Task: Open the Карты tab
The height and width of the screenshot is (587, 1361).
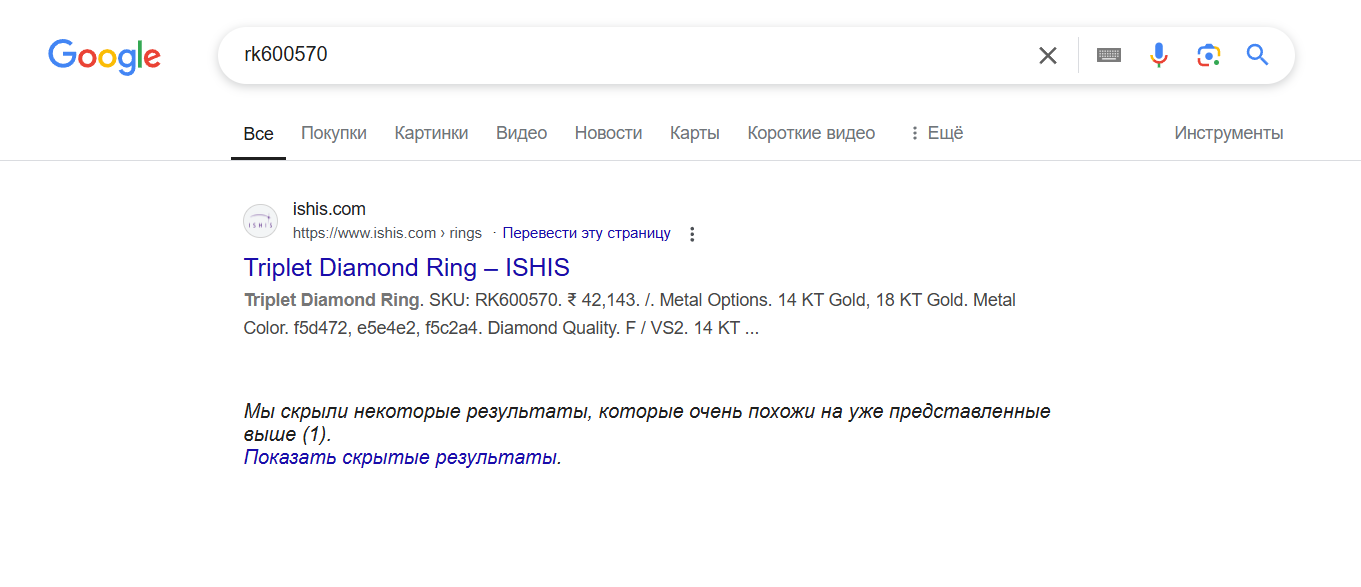Action: click(694, 133)
